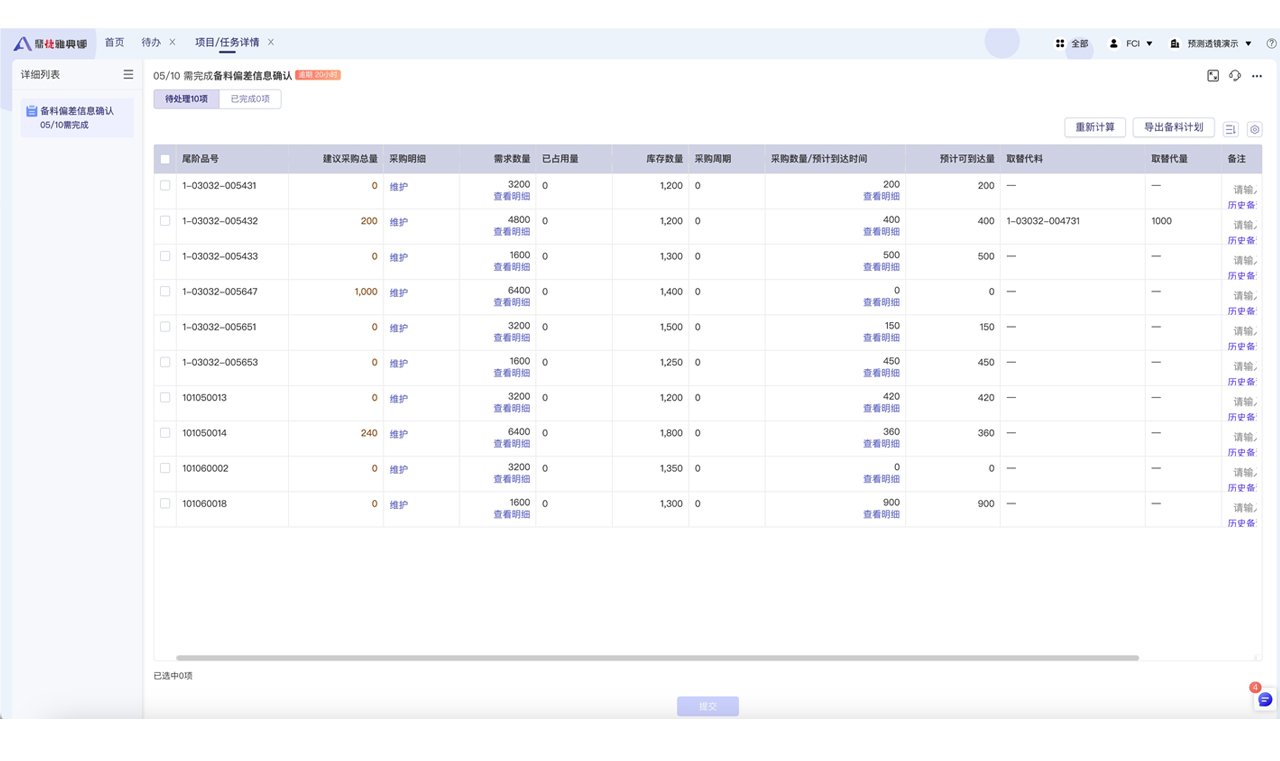Select all rows header checkbox

coord(165,159)
